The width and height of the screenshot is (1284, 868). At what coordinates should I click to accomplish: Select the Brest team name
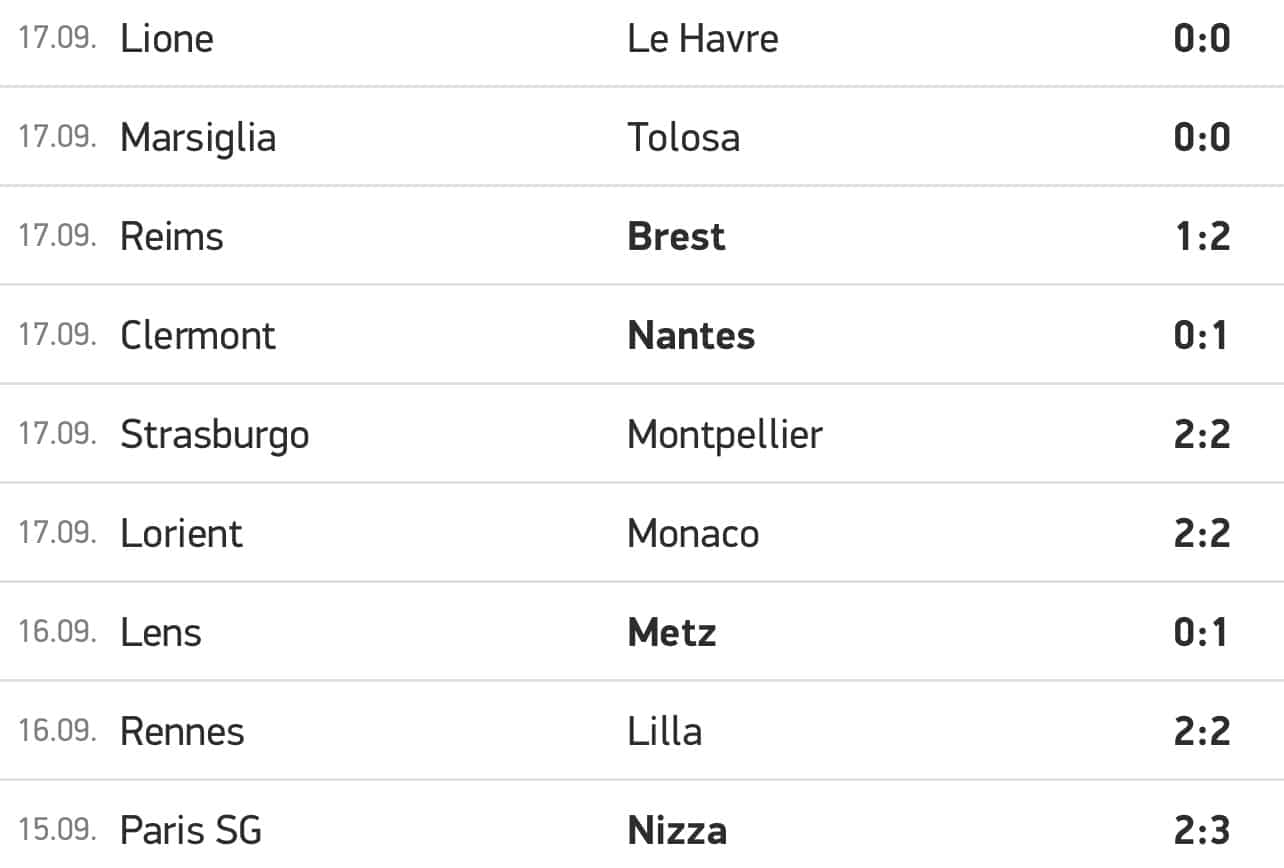point(677,237)
